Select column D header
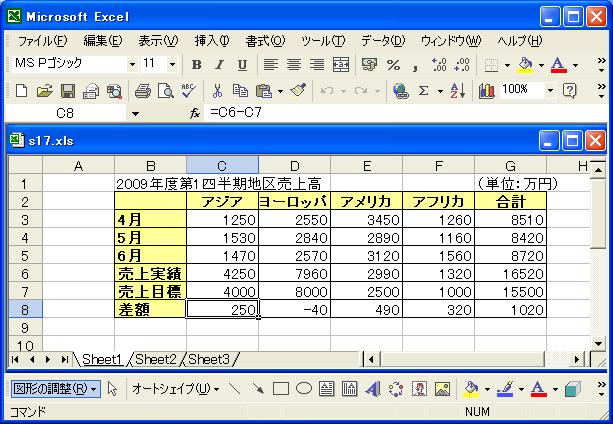This screenshot has height=424, width=613. pos(294,166)
